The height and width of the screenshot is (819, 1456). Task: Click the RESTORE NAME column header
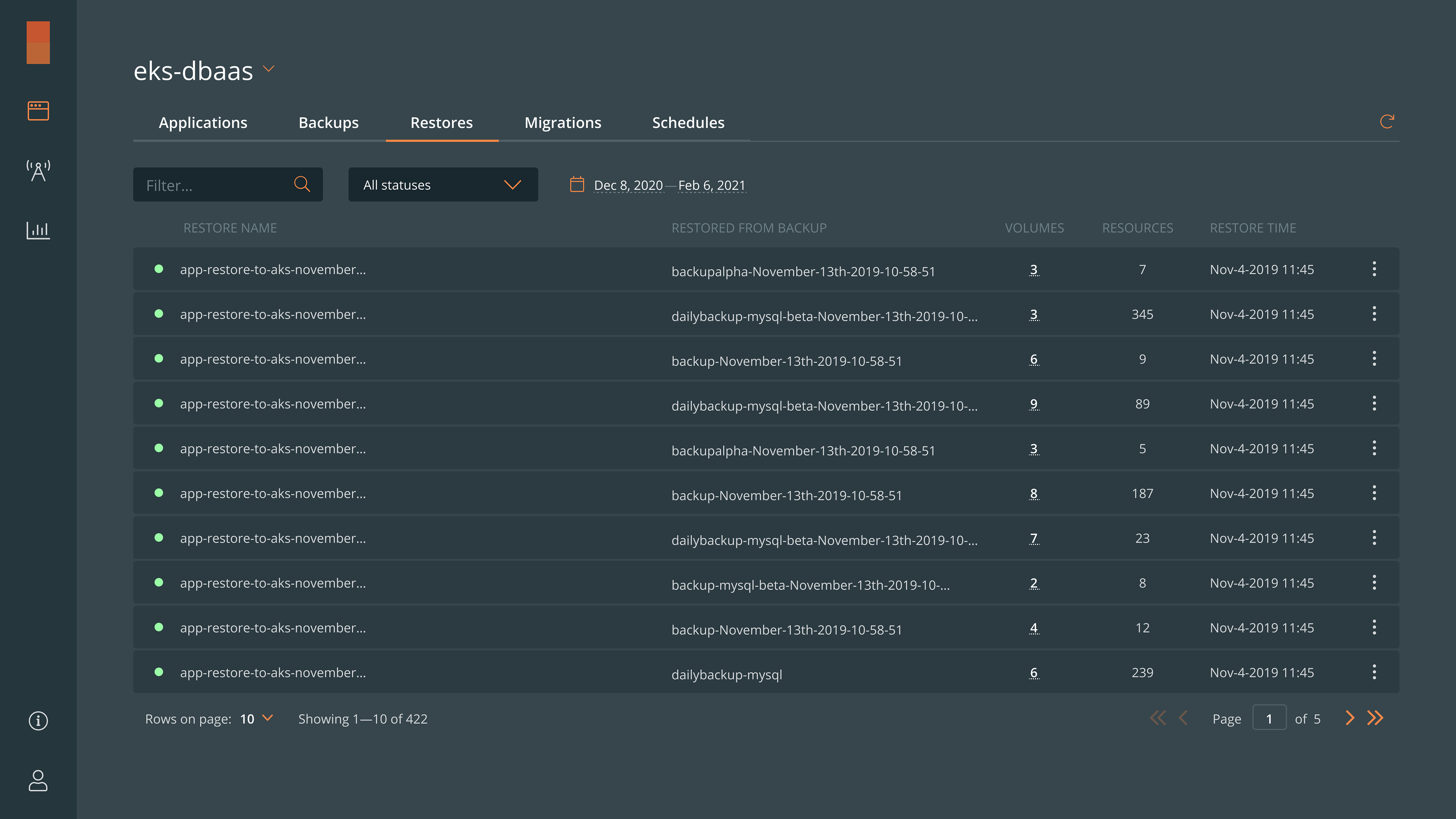[230, 228]
